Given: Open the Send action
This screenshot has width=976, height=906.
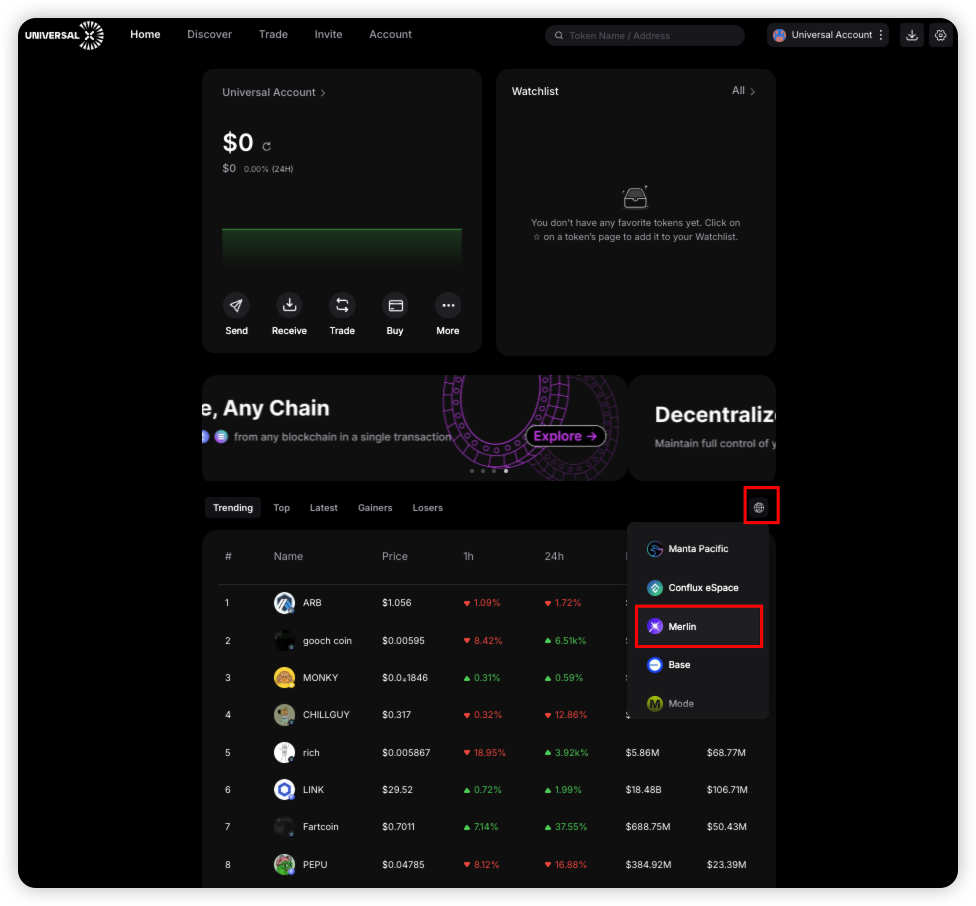Looking at the screenshot, I should [x=237, y=306].
